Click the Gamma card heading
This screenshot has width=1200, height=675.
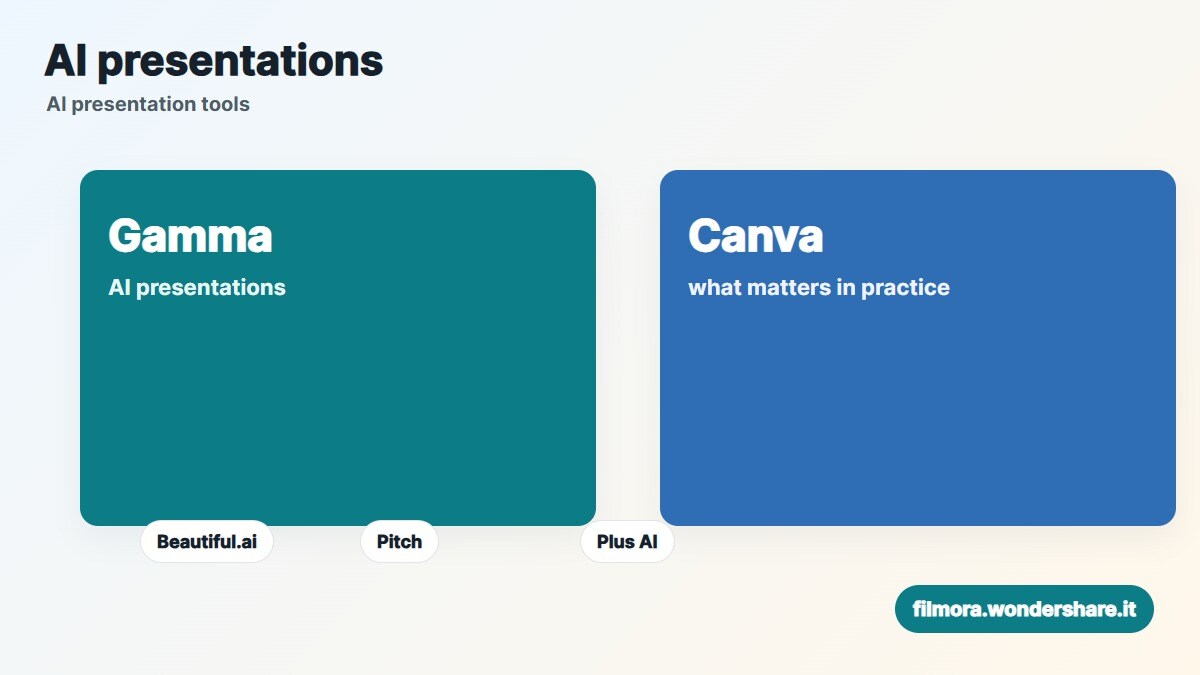(190, 236)
